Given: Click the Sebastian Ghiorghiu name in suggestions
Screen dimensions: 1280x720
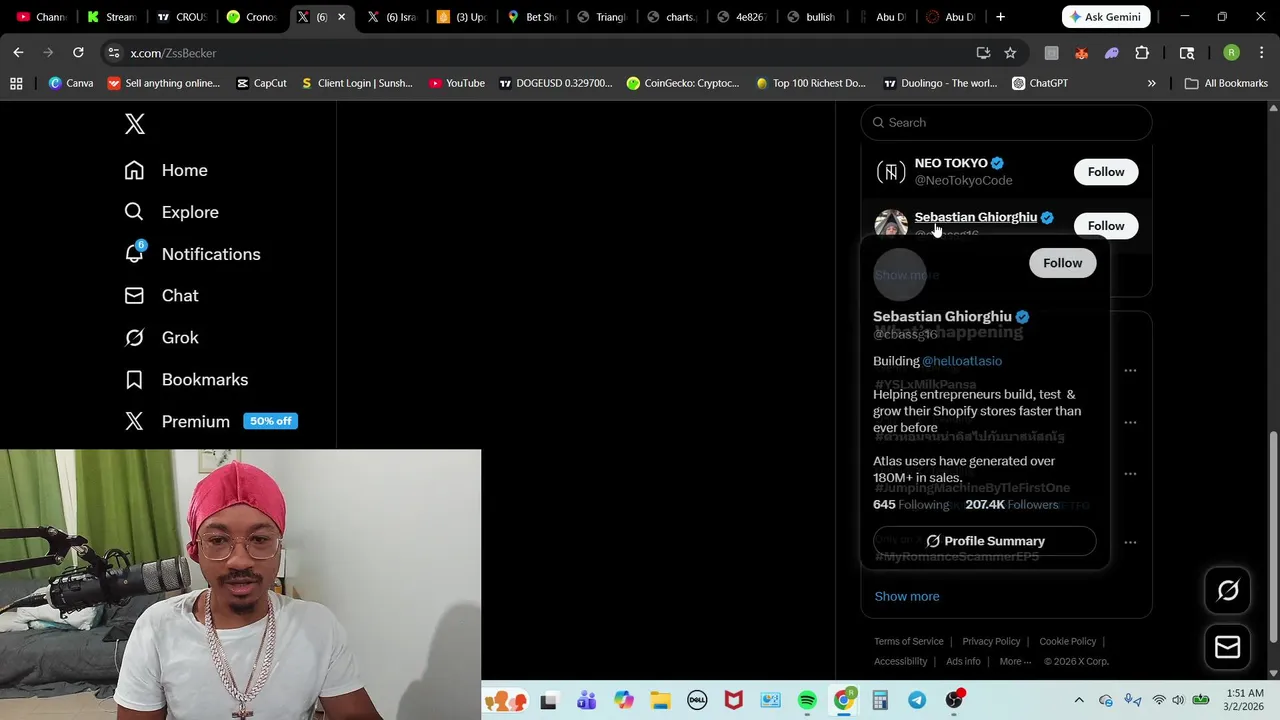Looking at the screenshot, I should (975, 217).
